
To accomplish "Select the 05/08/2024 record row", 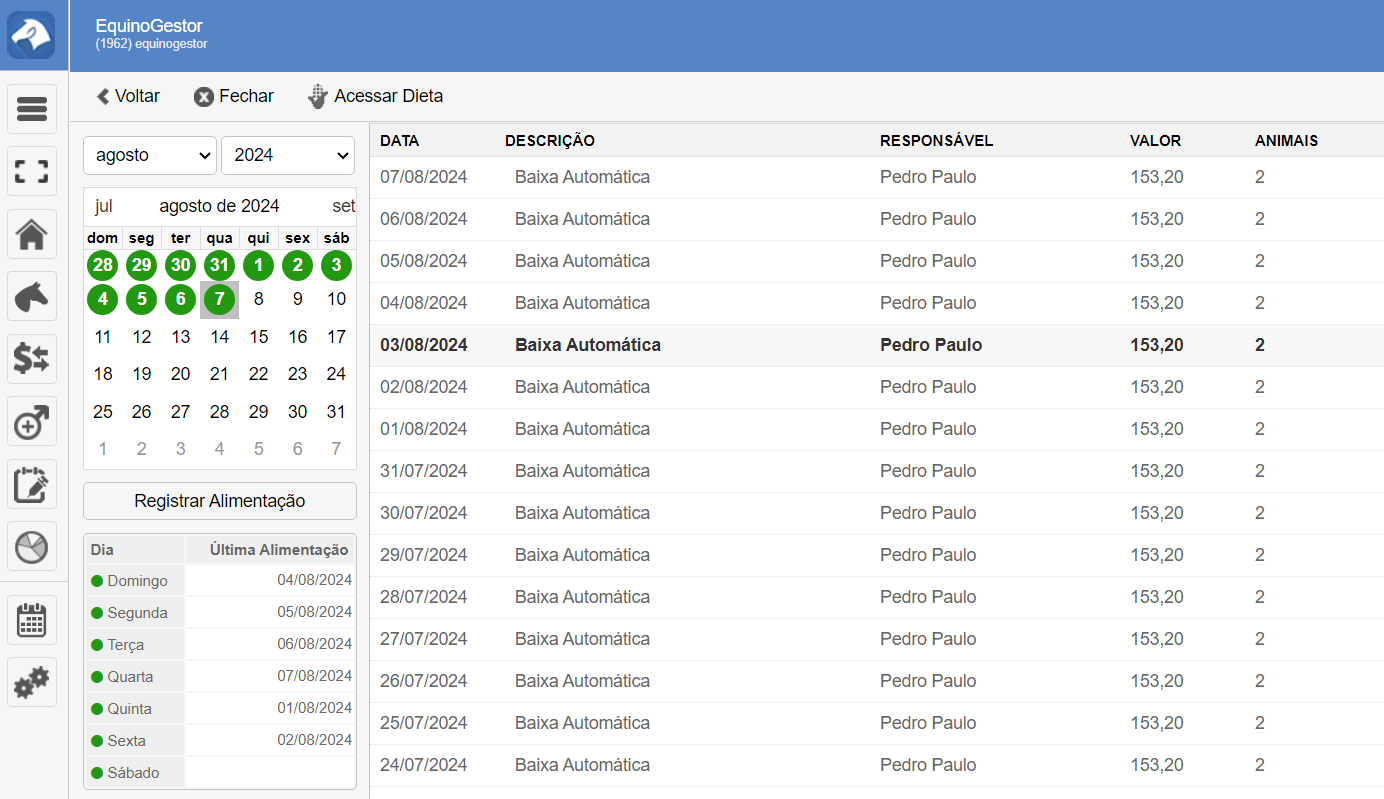I will pos(877,261).
